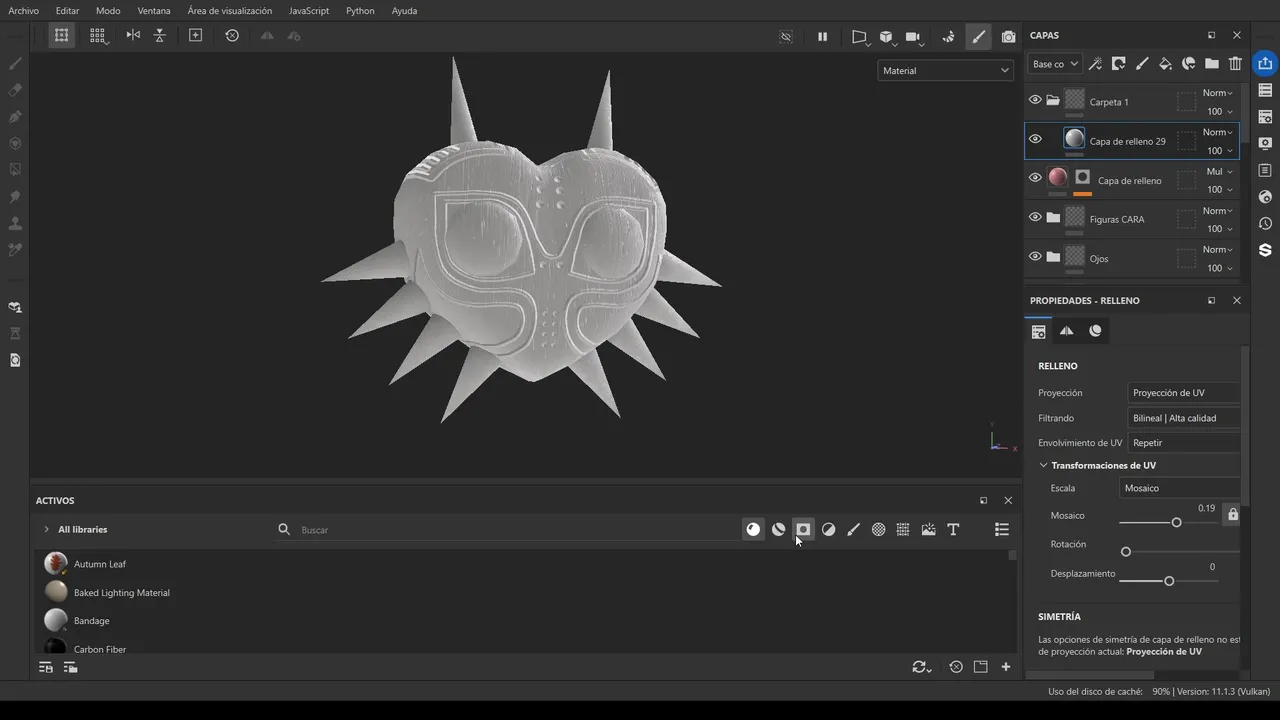1280x720 pixels.
Task: Open the Python menu
Action: pyautogui.click(x=360, y=11)
